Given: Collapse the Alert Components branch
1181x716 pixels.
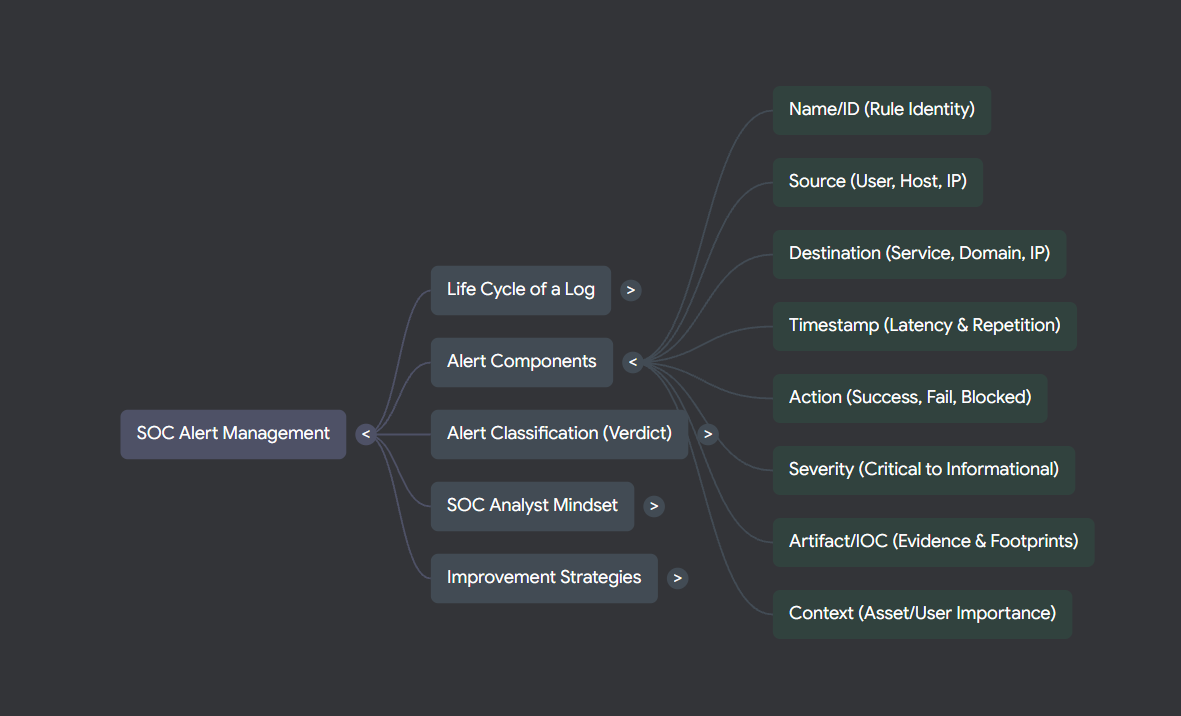Looking at the screenshot, I should coord(632,362).
